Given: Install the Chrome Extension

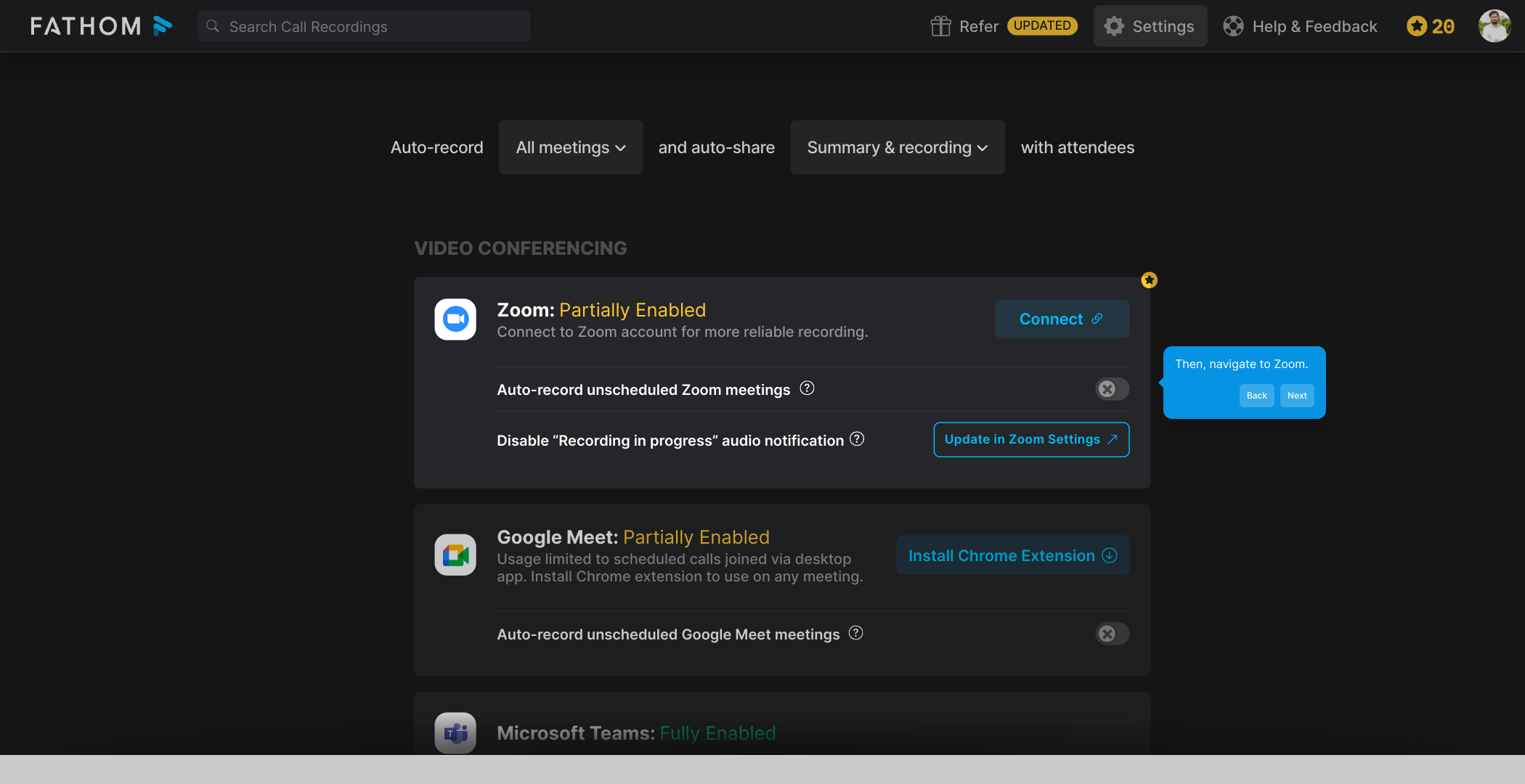Looking at the screenshot, I should (1012, 555).
